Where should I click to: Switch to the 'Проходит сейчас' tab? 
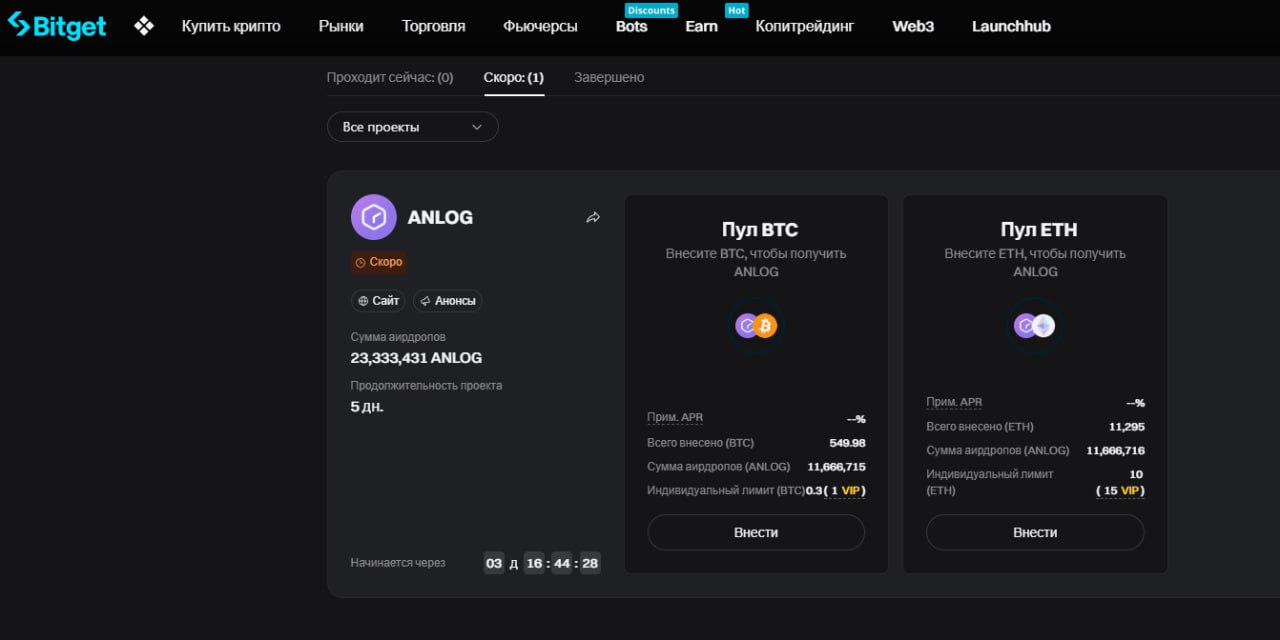(x=389, y=77)
